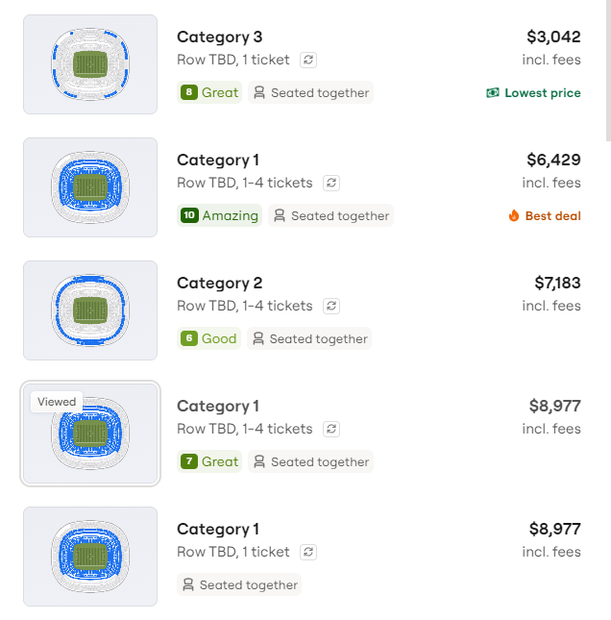Click the $3,042 price
Screen dimensions: 611x620
553,37
